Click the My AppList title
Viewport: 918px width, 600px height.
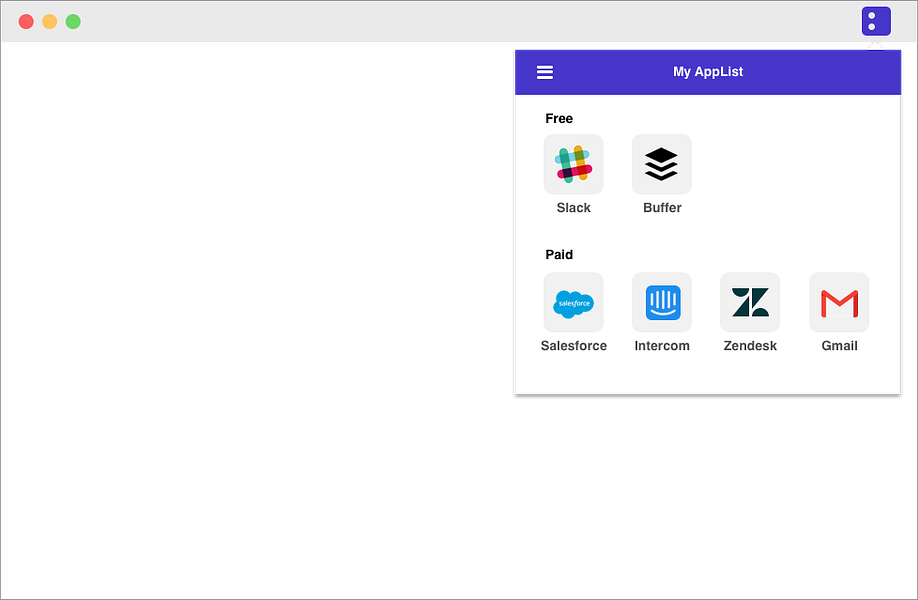tap(708, 71)
